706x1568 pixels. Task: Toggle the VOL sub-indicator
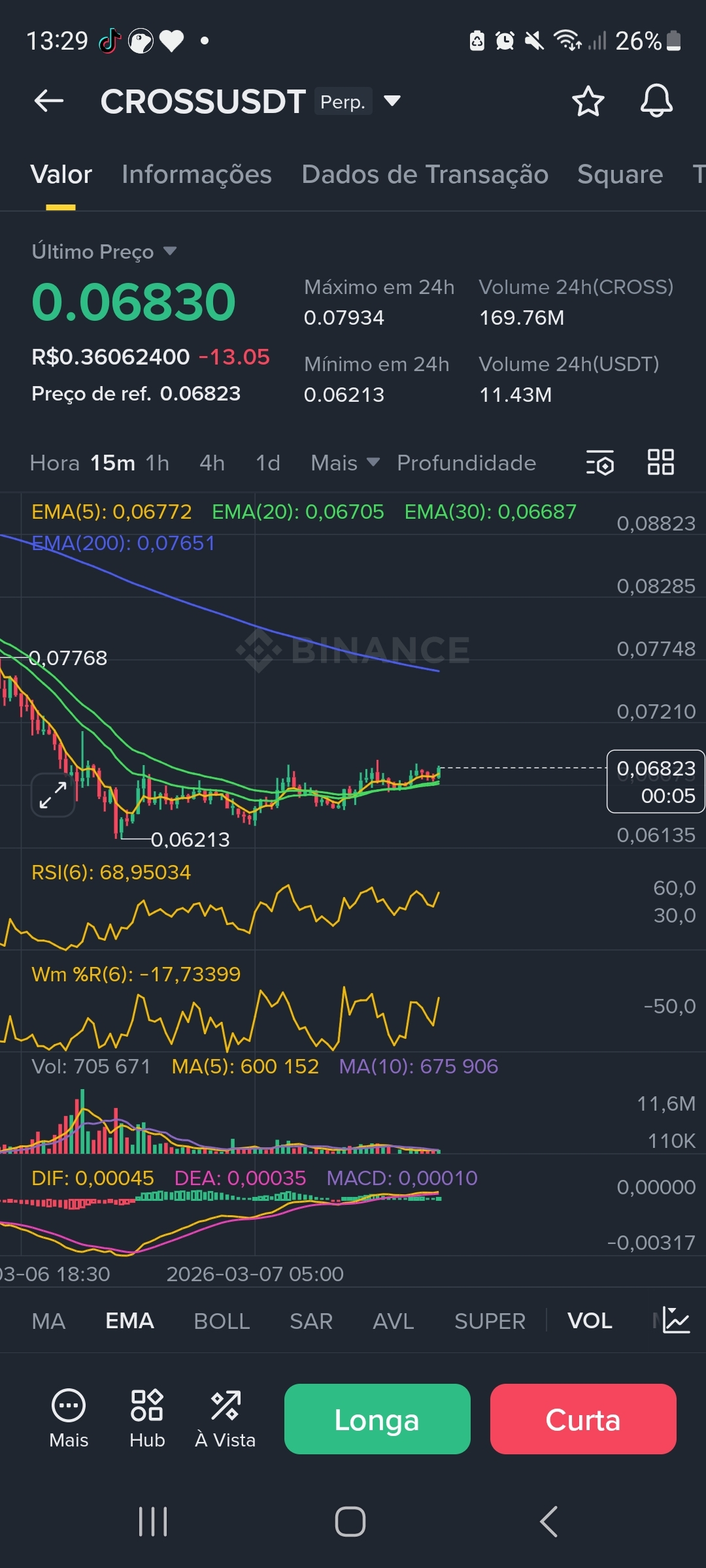[590, 1321]
